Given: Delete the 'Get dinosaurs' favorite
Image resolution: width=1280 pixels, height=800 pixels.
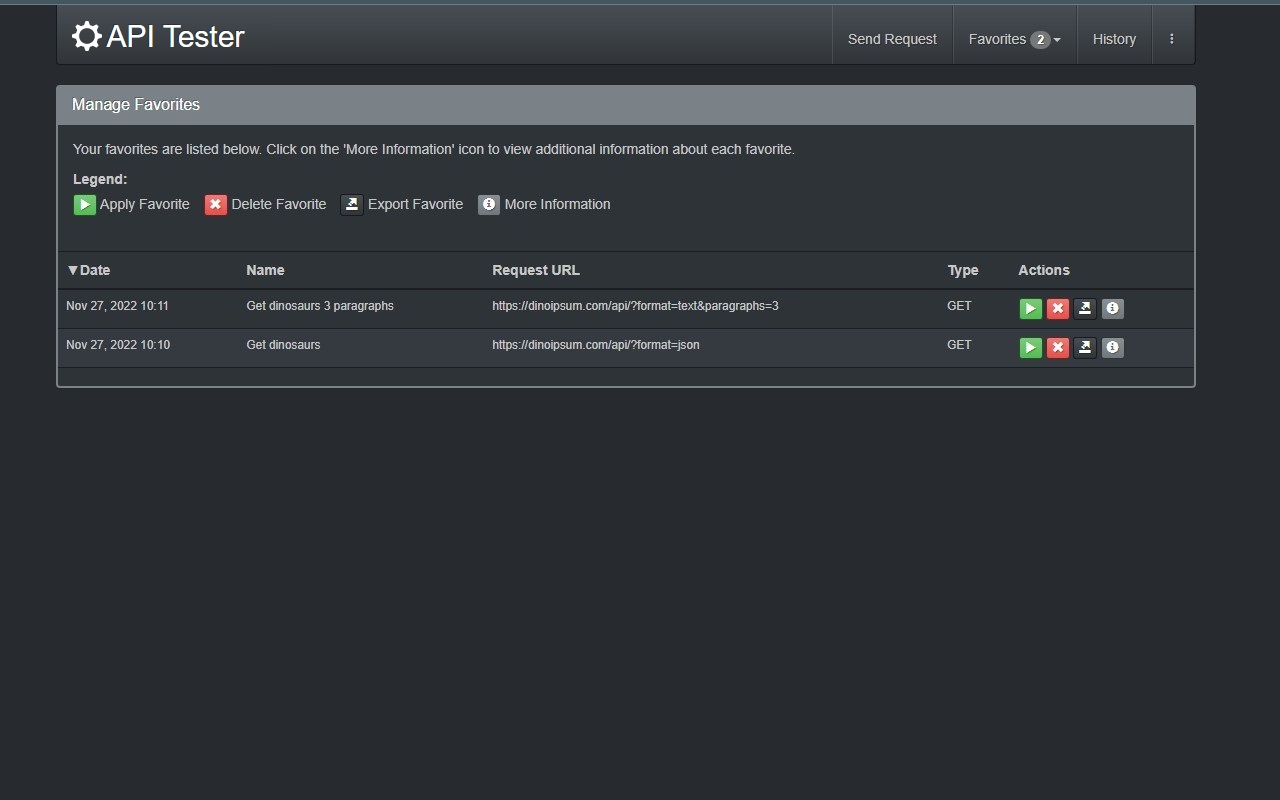Looking at the screenshot, I should click(x=1057, y=347).
